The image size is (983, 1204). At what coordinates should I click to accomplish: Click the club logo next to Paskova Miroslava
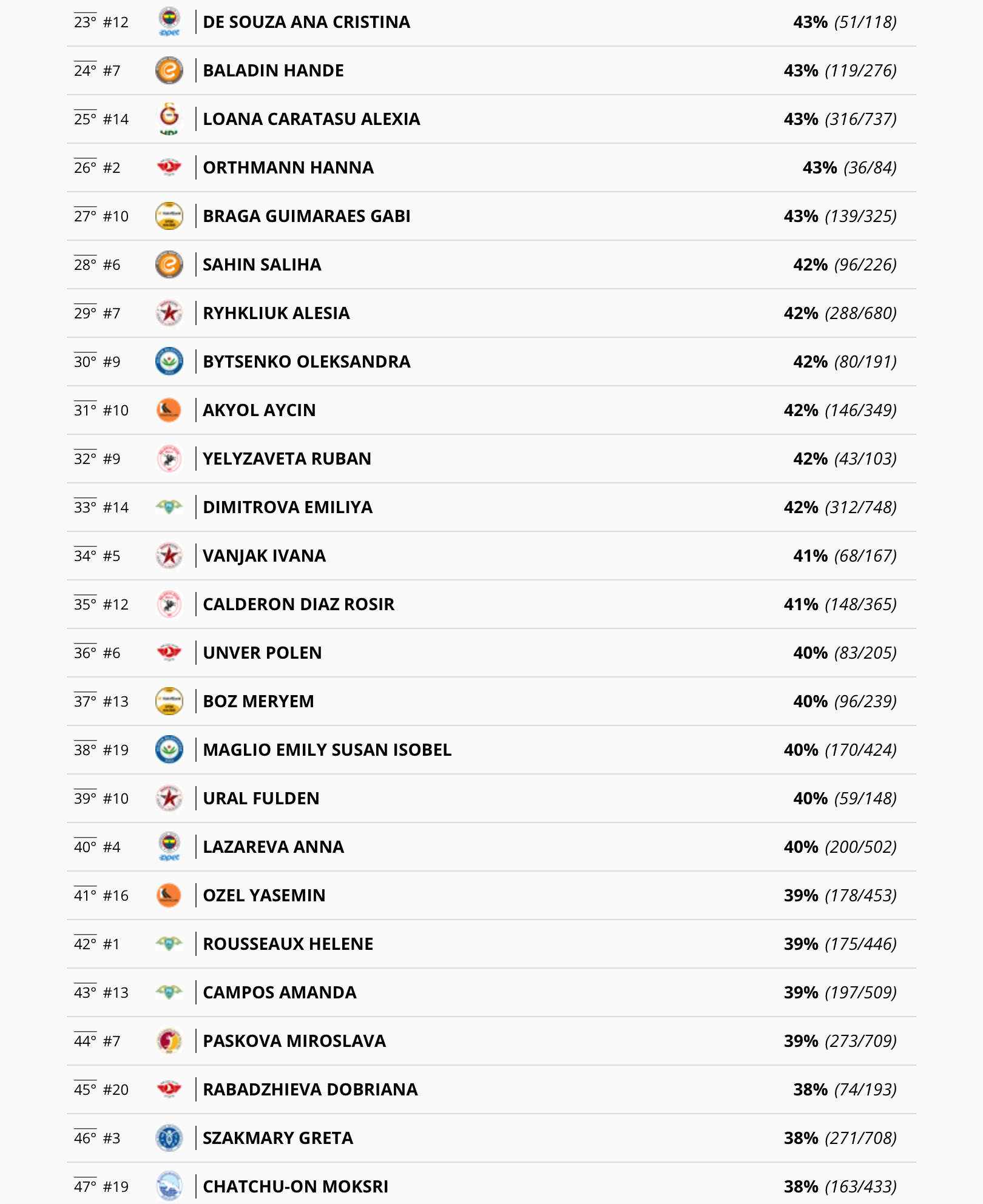(169, 1041)
